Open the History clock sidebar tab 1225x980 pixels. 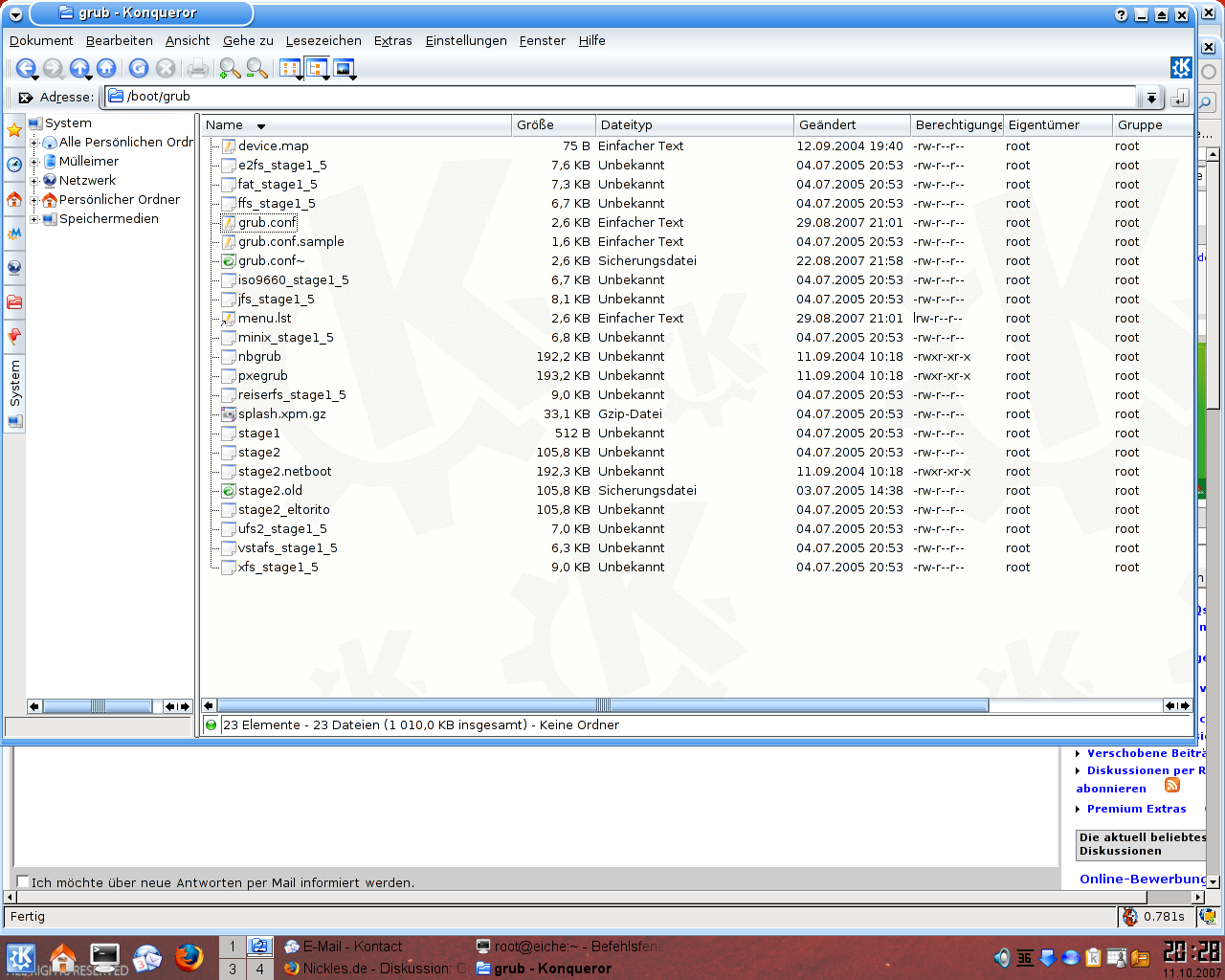pyautogui.click(x=14, y=165)
